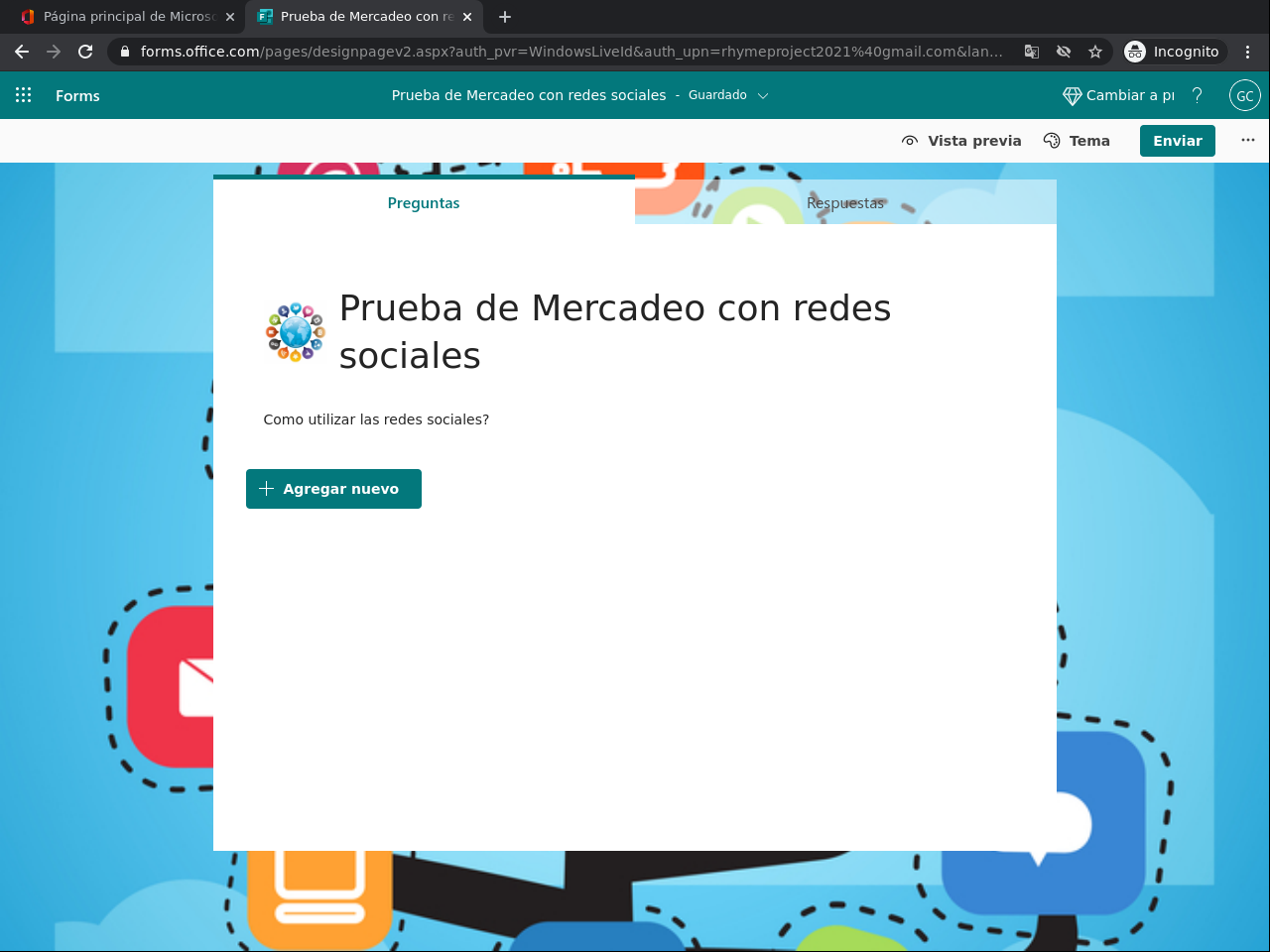Close the Página principal de Microsoft tab
This screenshot has width=1270, height=952.
pyautogui.click(x=230, y=17)
